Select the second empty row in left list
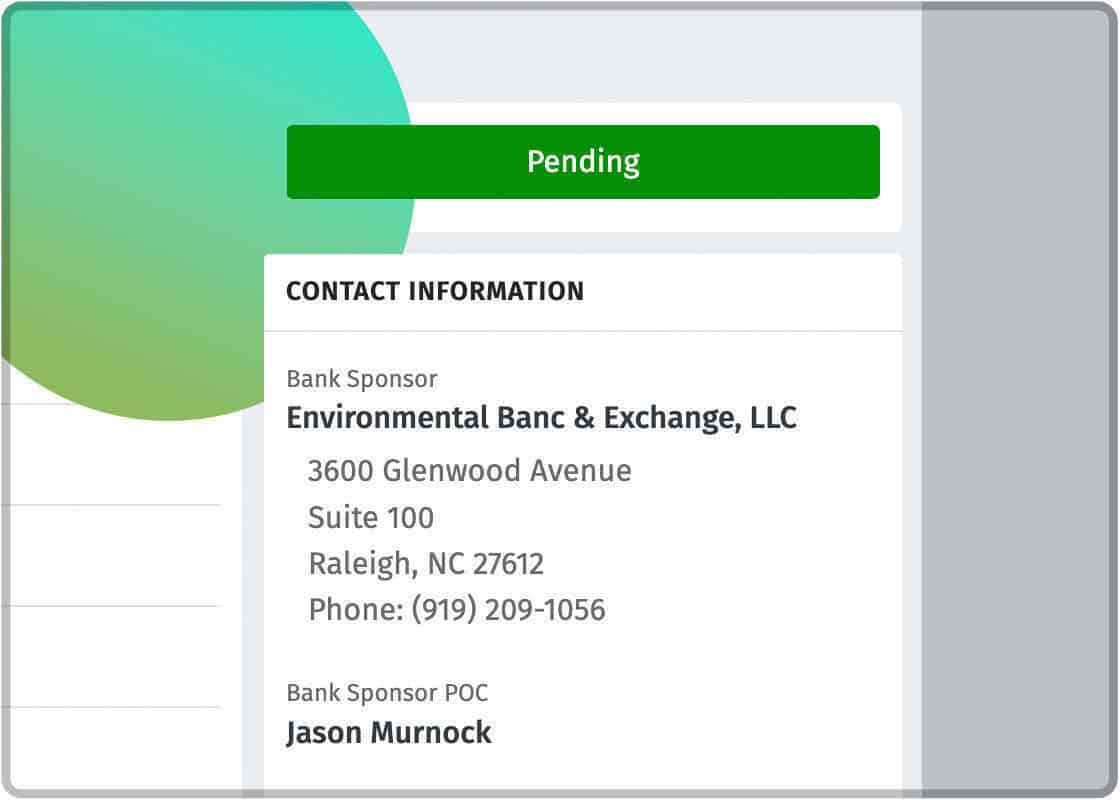The width and height of the screenshot is (1120, 800). tap(114, 555)
